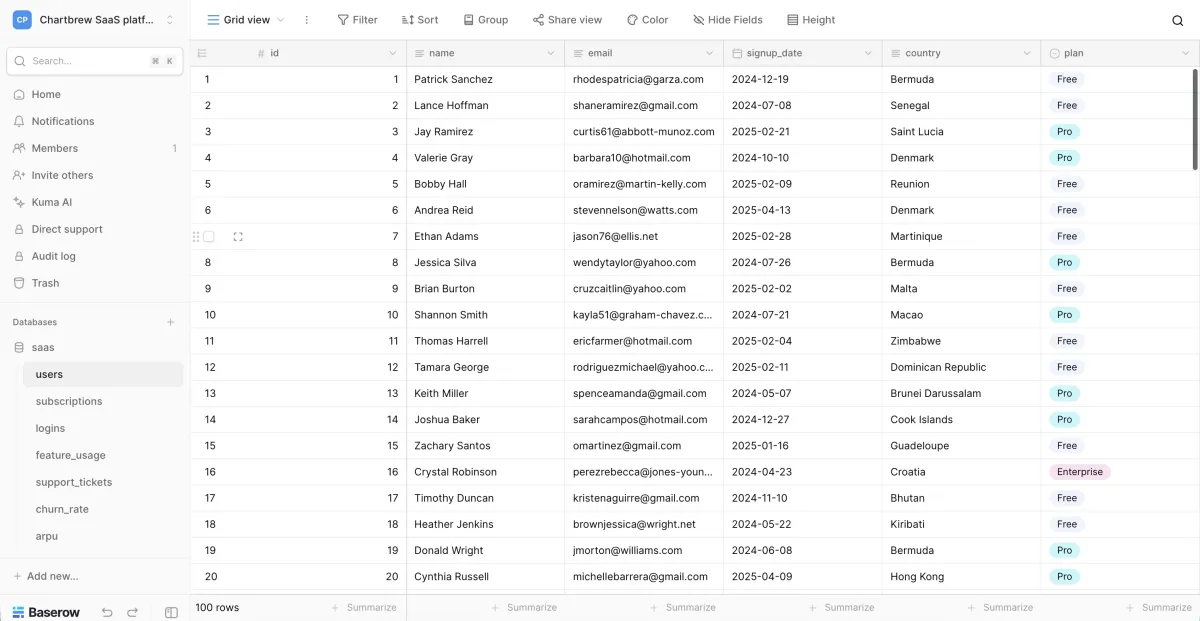Screen dimensions: 1200x621
Task: Tick the checkbox on row 7
Action: [209, 237]
